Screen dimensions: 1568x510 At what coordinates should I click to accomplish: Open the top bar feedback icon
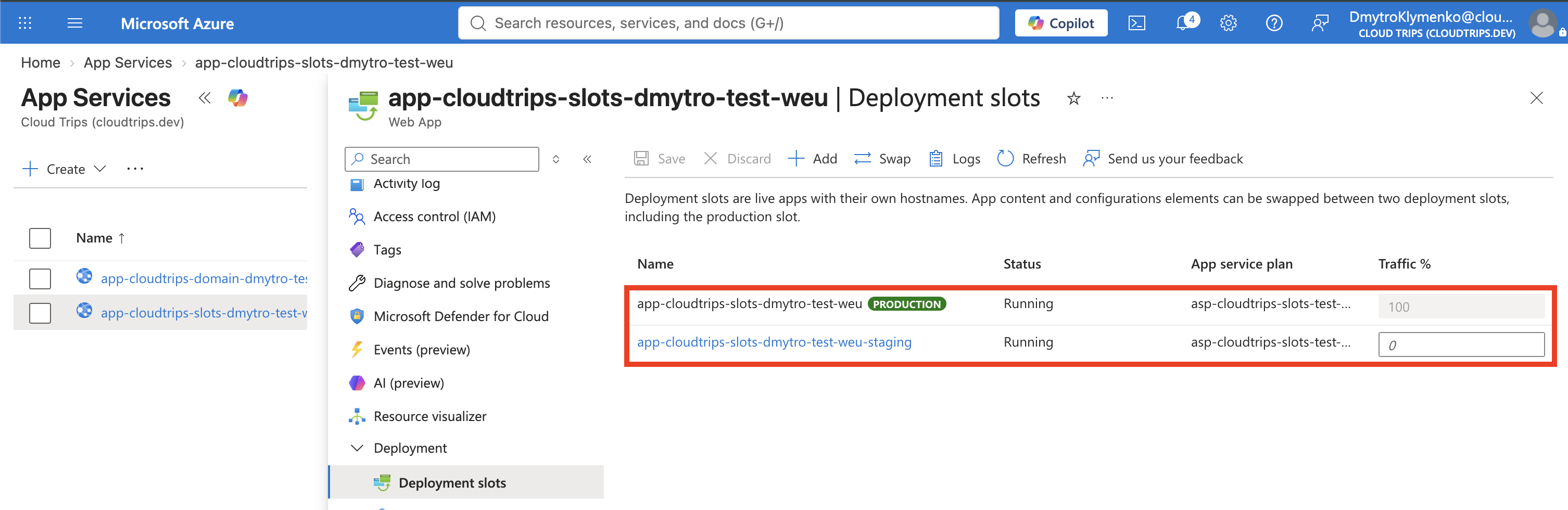[x=1320, y=23]
